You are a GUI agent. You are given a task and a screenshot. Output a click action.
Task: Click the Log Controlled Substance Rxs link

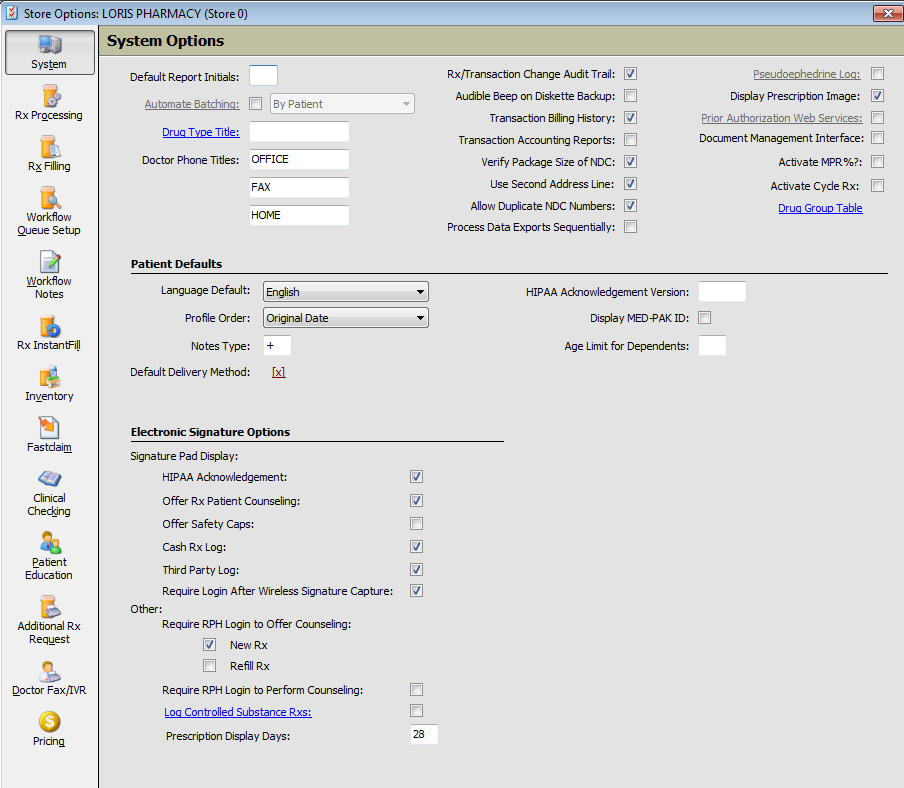(238, 712)
